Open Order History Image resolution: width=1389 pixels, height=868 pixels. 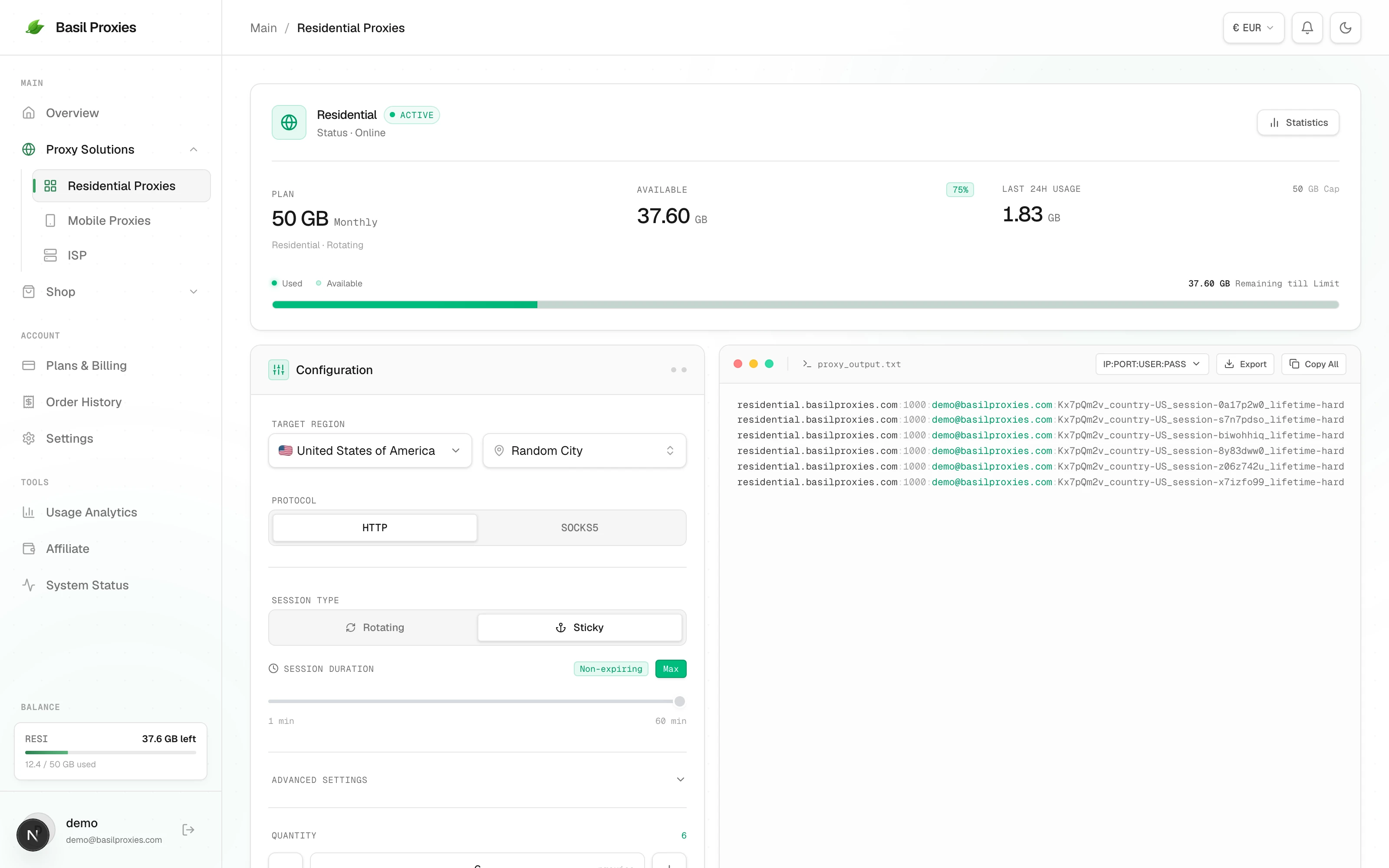pos(111,402)
